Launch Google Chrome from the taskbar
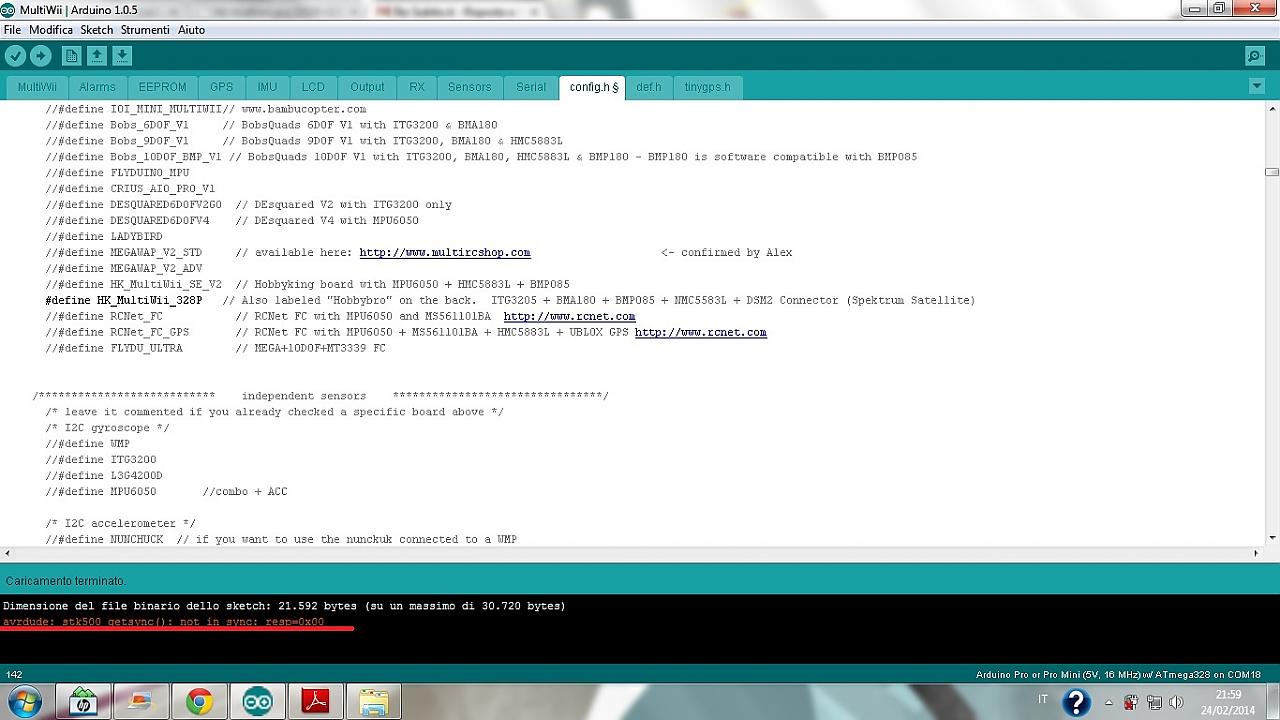This screenshot has width=1280, height=720. 199,702
